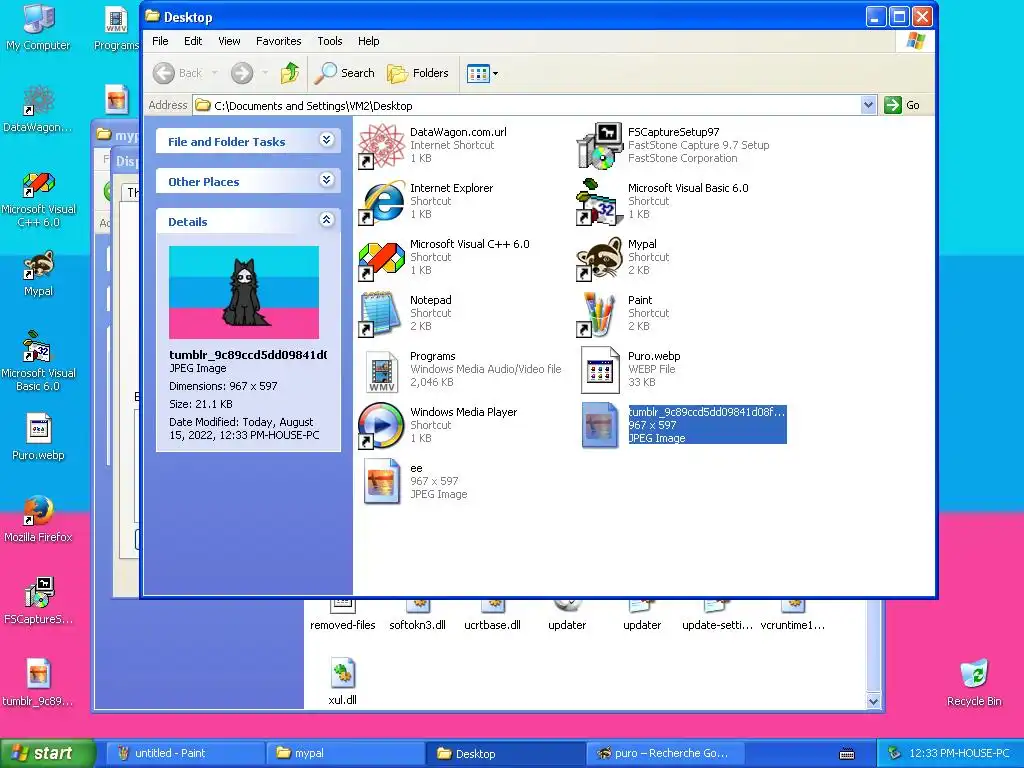Image resolution: width=1024 pixels, height=768 pixels.
Task: Open the Forward button history dropdown
Action: 264,73
